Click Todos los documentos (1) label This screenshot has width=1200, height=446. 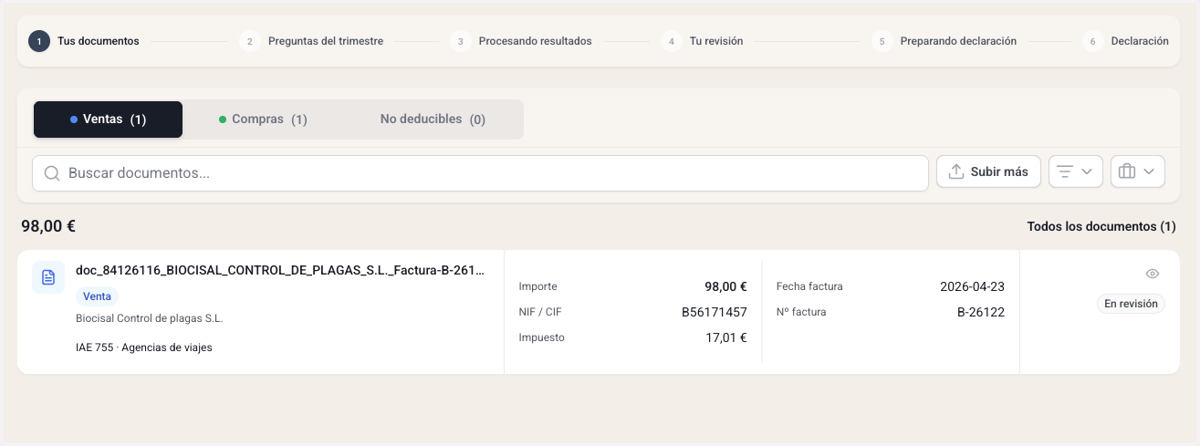1101,227
